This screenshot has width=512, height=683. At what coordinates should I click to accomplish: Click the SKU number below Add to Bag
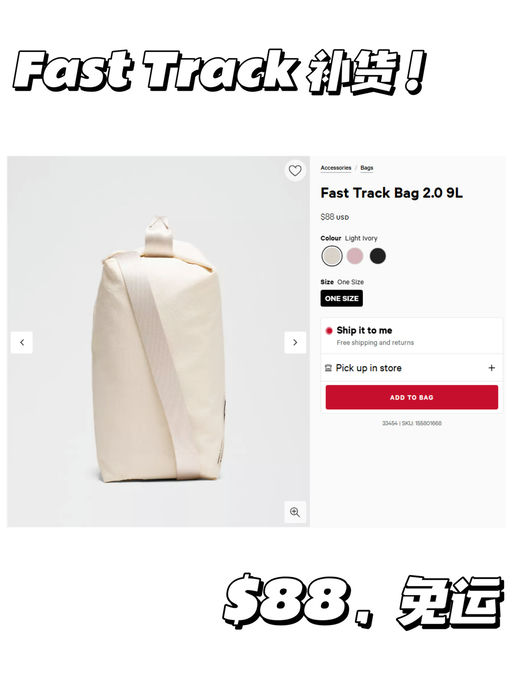412,423
